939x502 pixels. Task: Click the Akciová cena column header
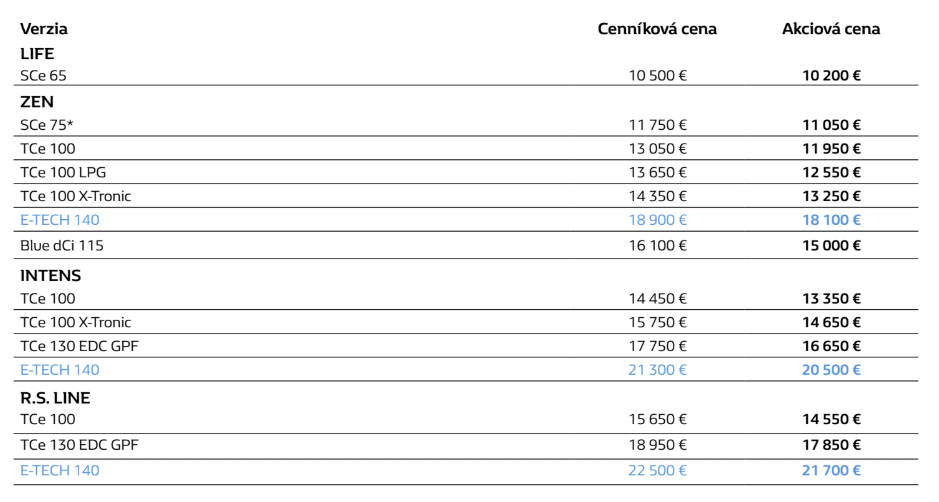click(x=831, y=29)
